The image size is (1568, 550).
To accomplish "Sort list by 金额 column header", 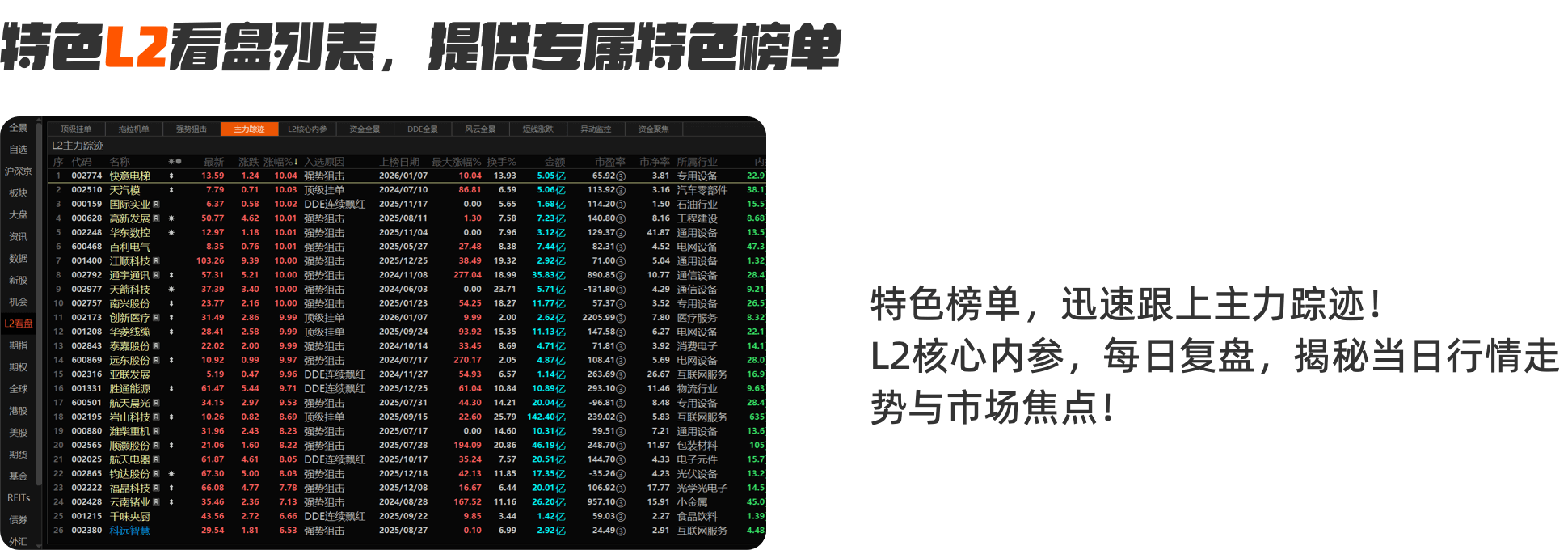I will pyautogui.click(x=554, y=162).
